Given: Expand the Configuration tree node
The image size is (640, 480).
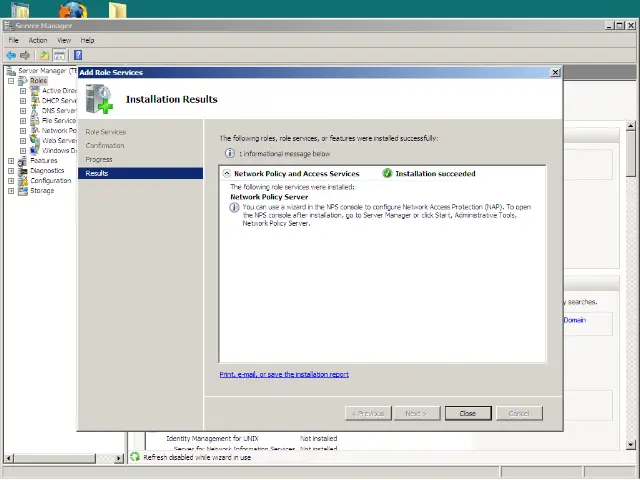Looking at the screenshot, I should coord(11,181).
